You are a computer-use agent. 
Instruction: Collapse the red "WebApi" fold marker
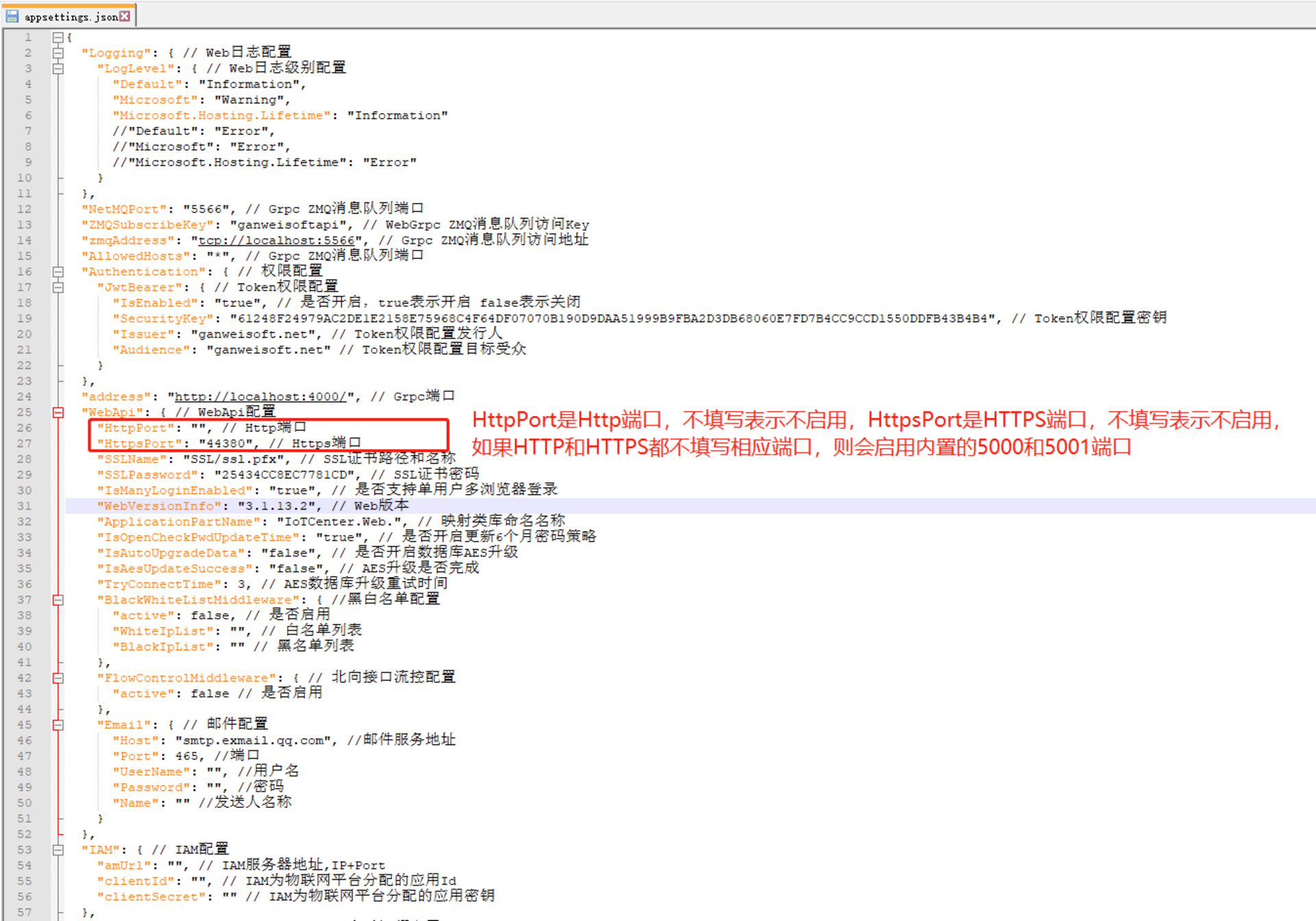click(x=58, y=412)
